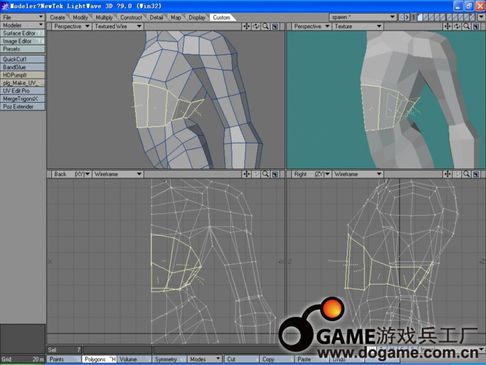
Task: Click the next object arrow beside spawn dropdown
Action: (407, 17)
